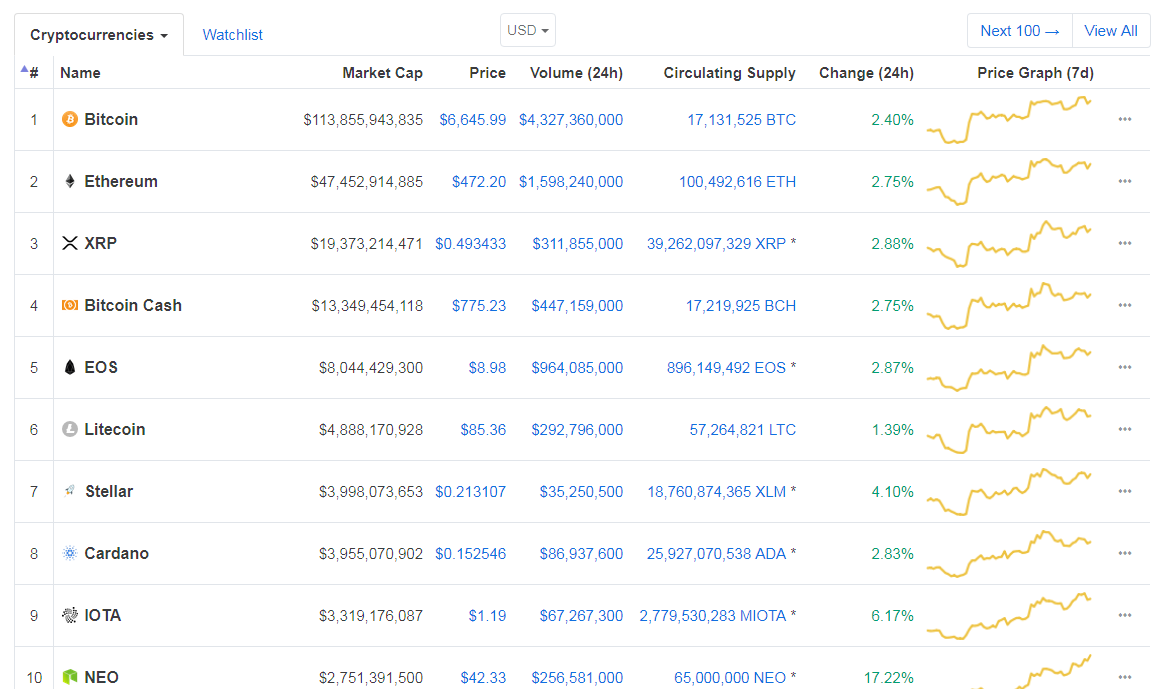
Task: Click Bitcoin volume $4,327,360,000
Action: point(571,119)
